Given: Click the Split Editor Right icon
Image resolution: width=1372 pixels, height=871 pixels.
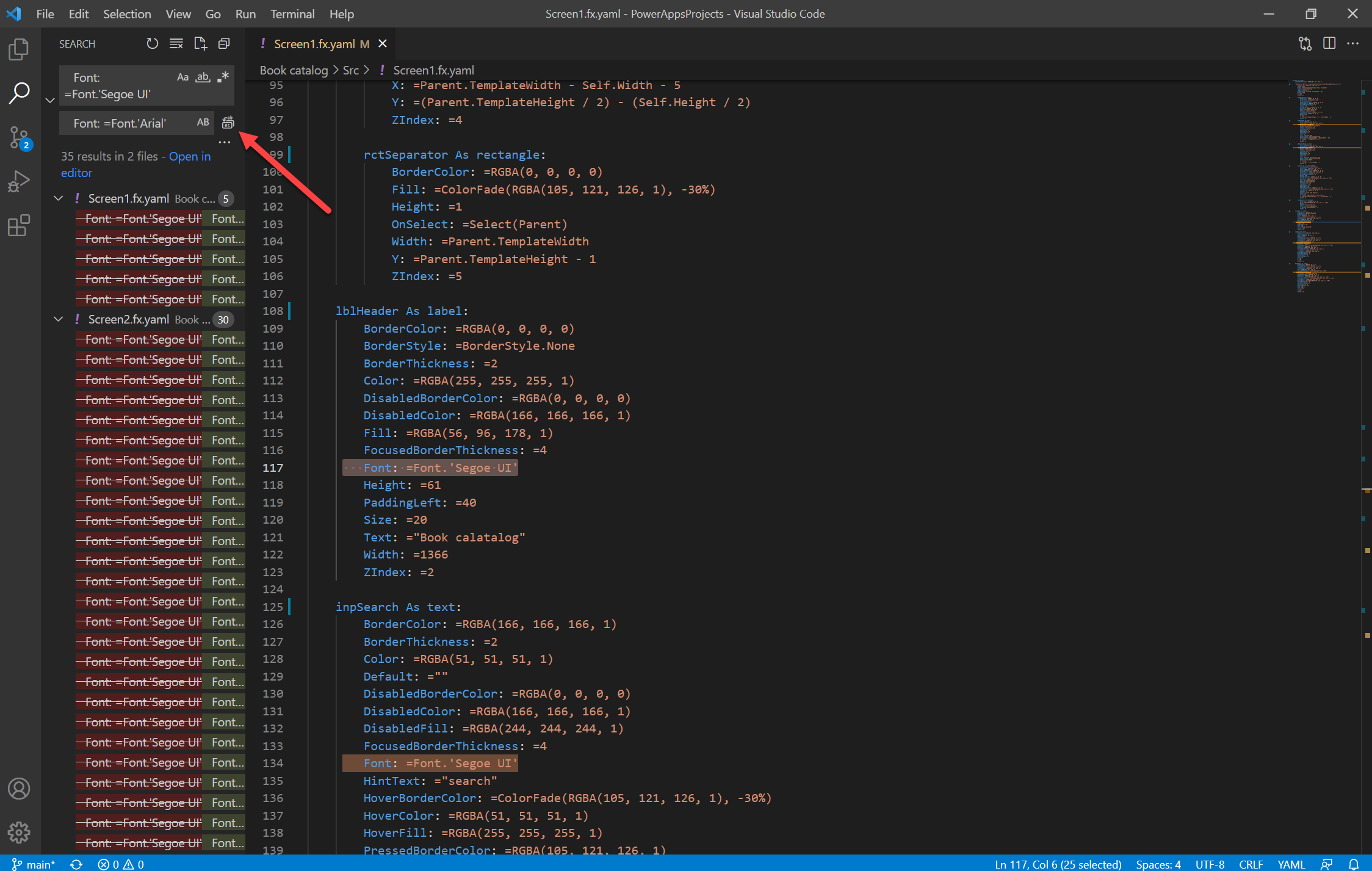Looking at the screenshot, I should [1329, 43].
